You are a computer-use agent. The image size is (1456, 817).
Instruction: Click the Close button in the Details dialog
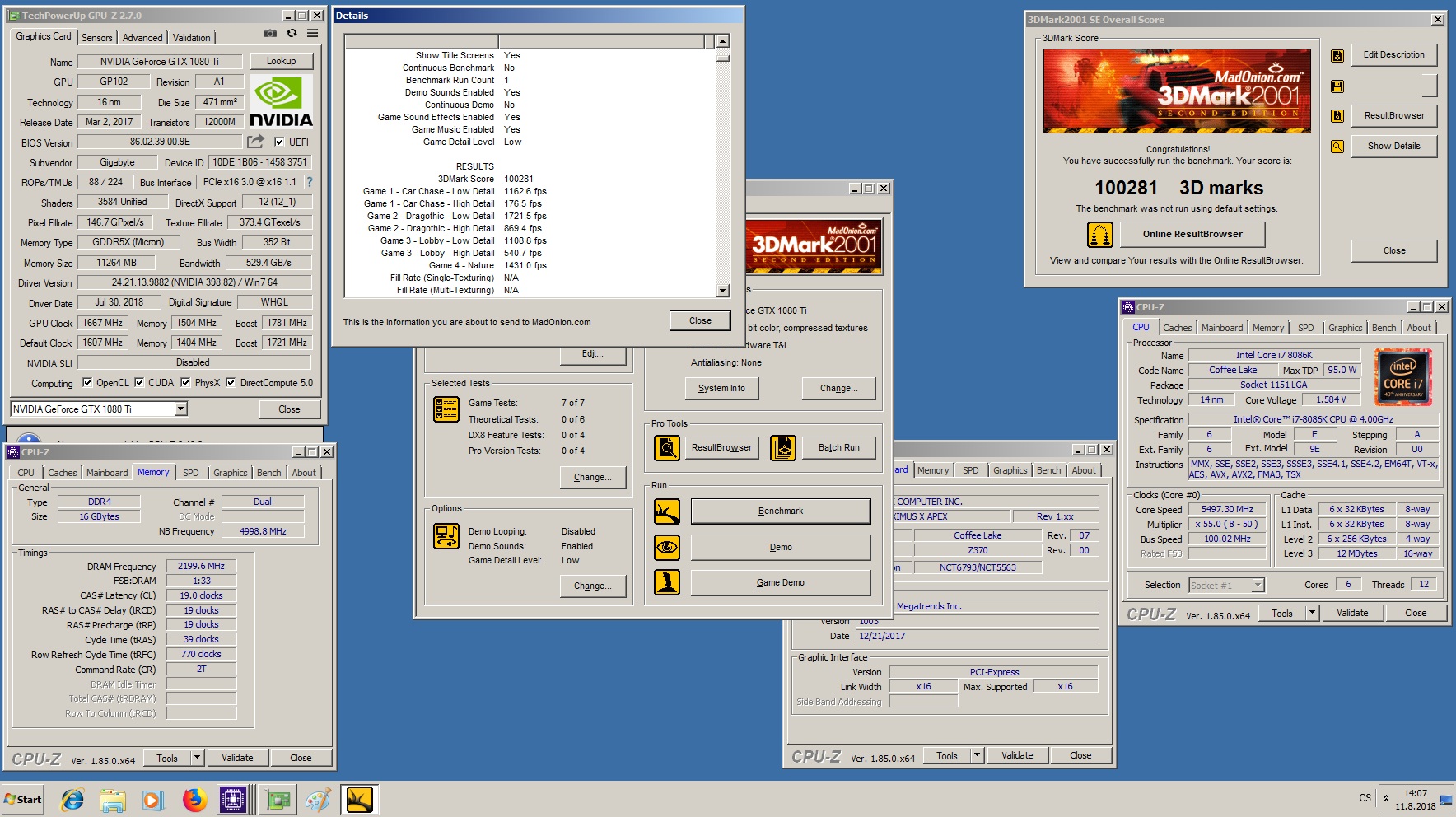700,320
